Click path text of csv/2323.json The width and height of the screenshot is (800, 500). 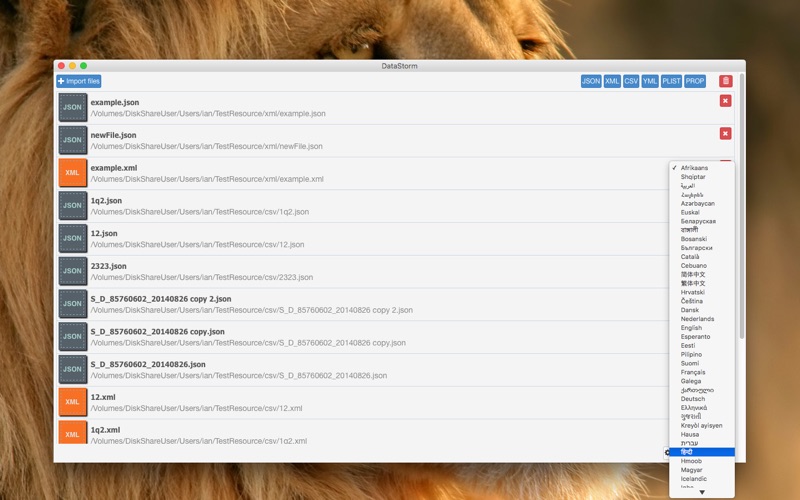[202, 277]
